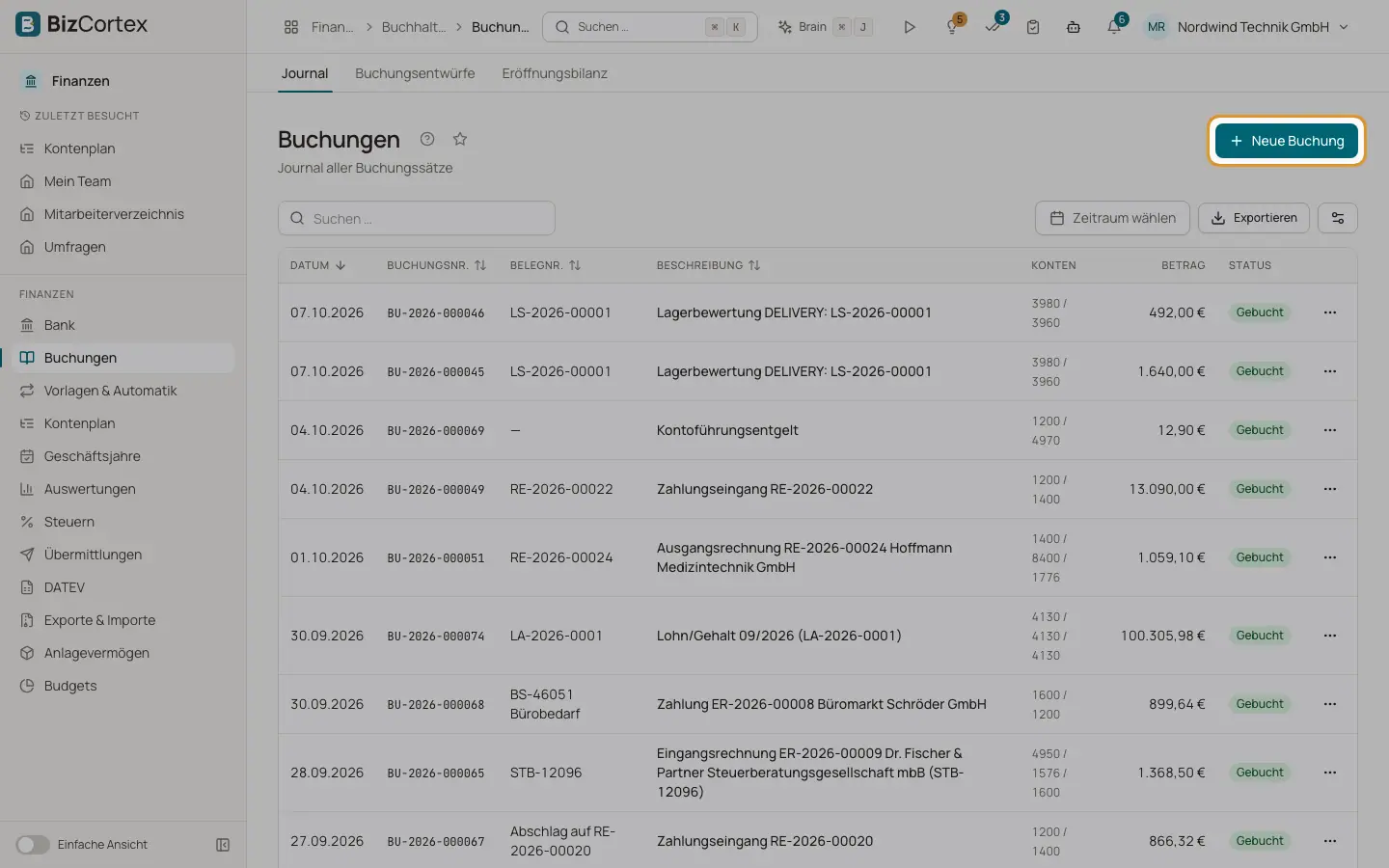This screenshot has width=1389, height=868.
Task: Sort the table by Datum column
Action: click(317, 265)
